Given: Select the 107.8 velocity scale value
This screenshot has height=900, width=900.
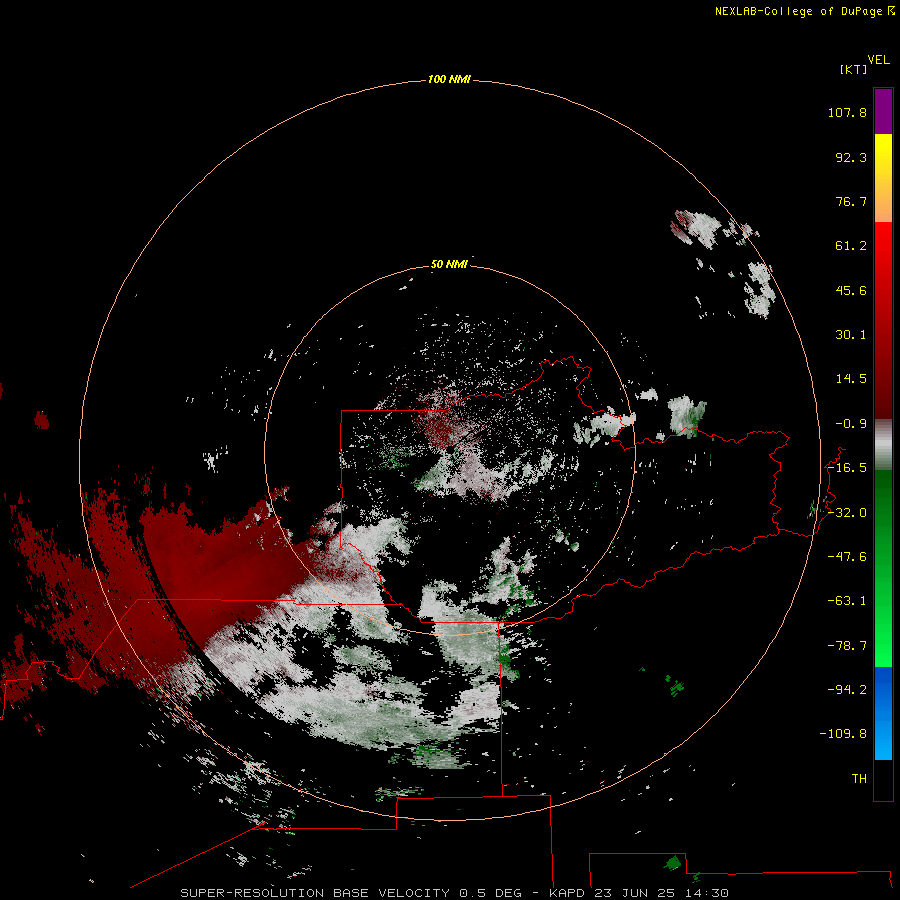Looking at the screenshot, I should click(847, 112).
